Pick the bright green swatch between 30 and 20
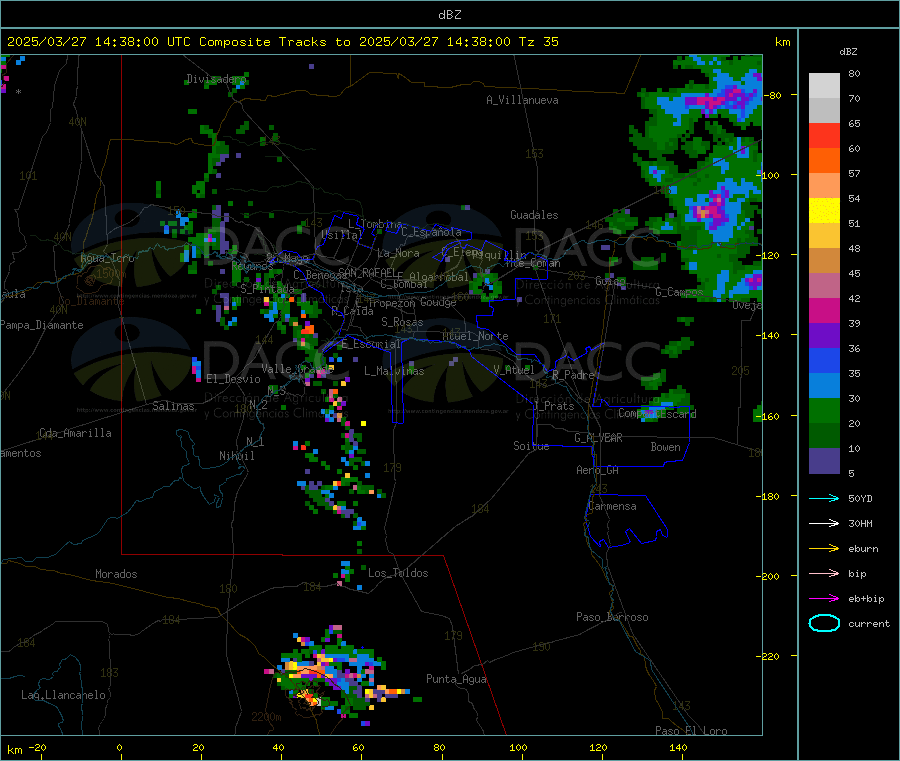 824,411
